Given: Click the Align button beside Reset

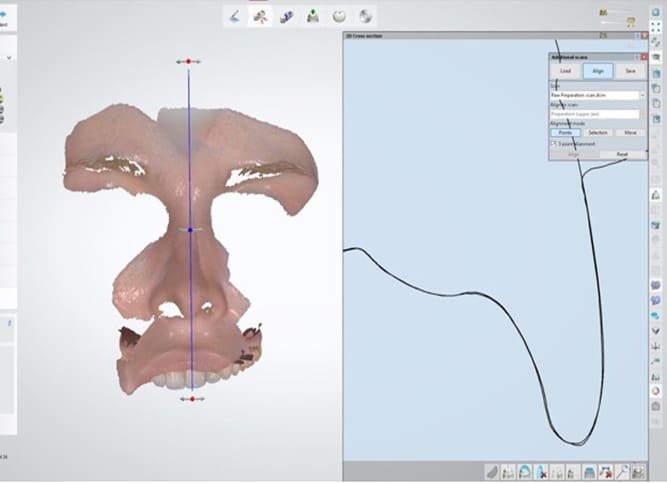Looking at the screenshot, I should pyautogui.click(x=573, y=154).
